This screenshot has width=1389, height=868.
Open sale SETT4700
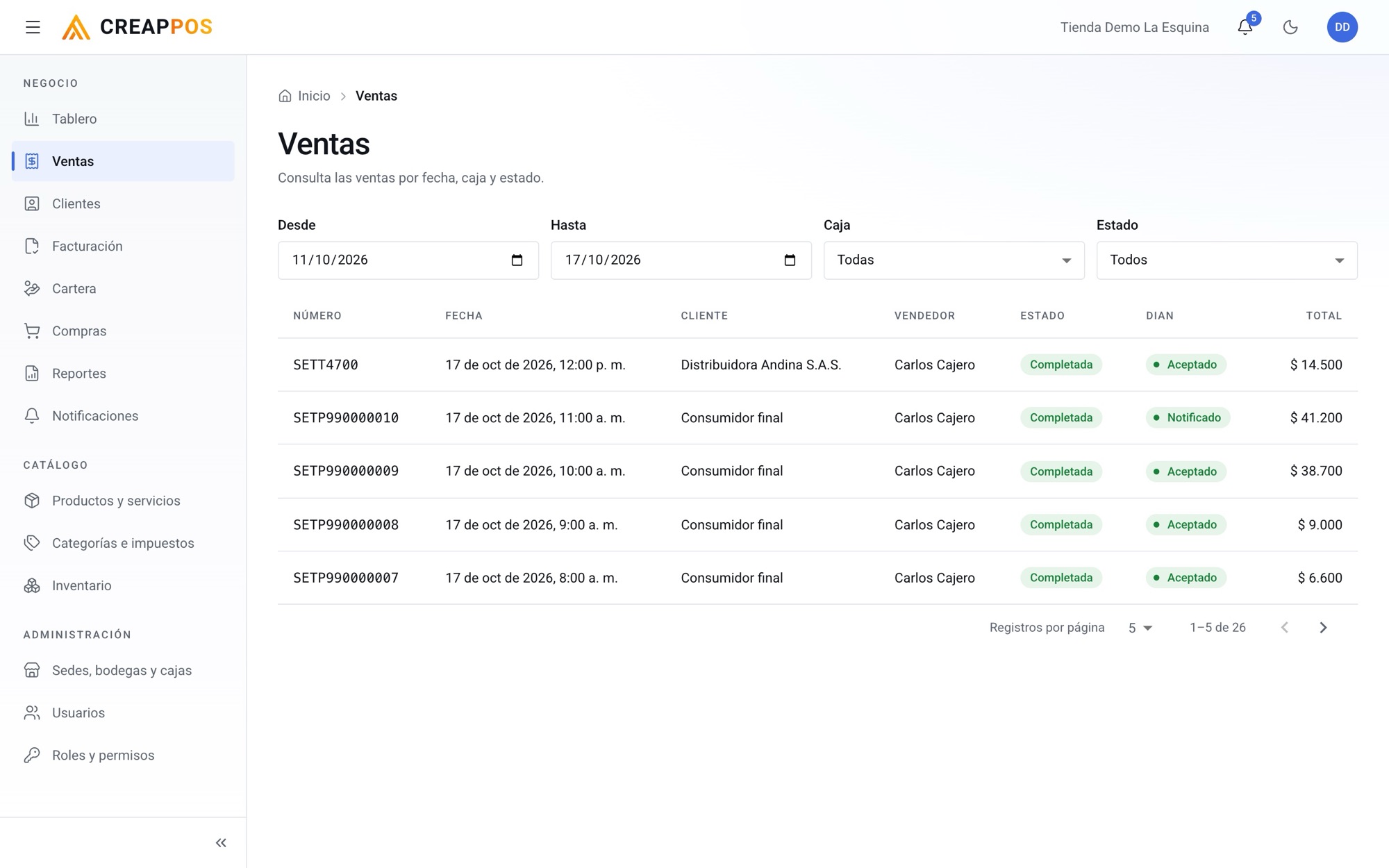326,365
